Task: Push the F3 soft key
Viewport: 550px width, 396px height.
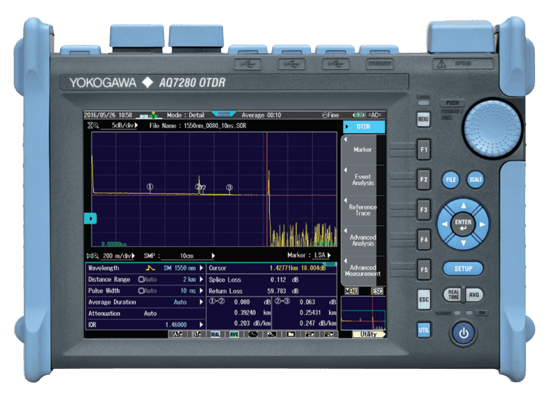Action: pyautogui.click(x=424, y=210)
